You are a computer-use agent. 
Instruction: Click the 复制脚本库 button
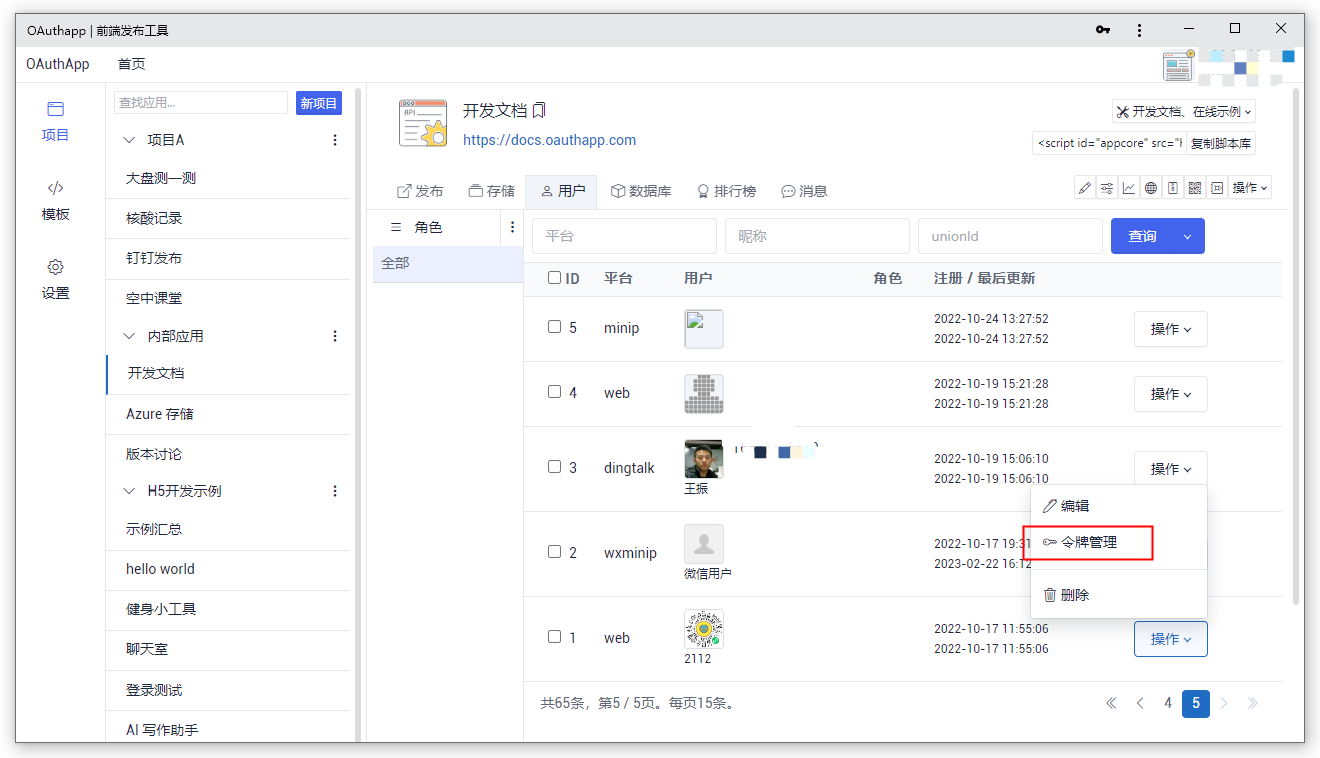[1220, 143]
